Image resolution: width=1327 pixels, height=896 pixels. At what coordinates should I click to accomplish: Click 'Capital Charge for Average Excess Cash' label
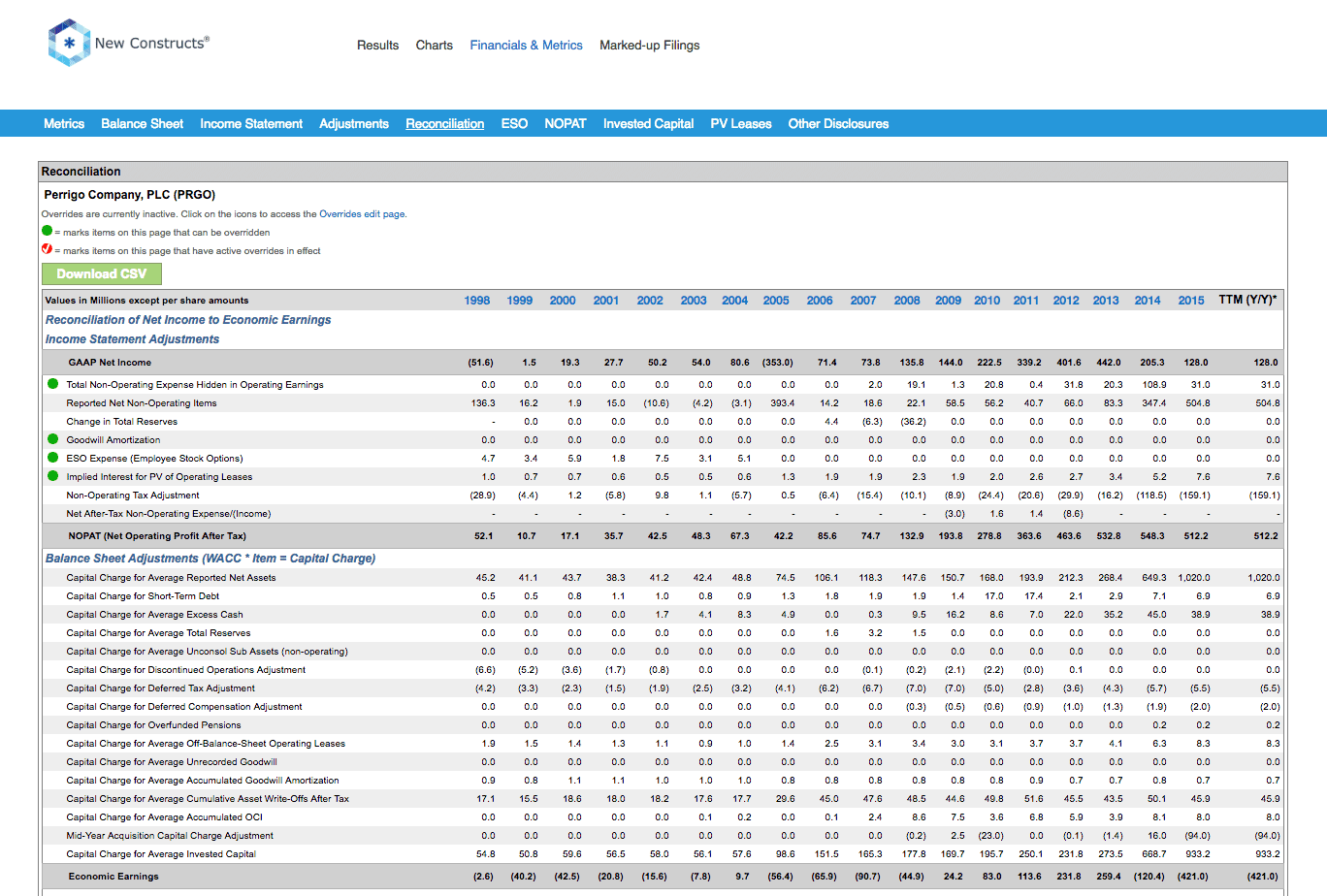pyautogui.click(x=155, y=615)
